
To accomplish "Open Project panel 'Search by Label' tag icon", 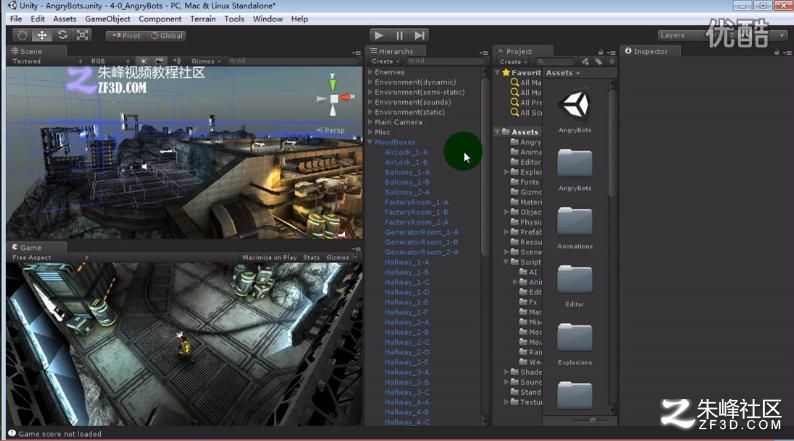I will coord(599,62).
